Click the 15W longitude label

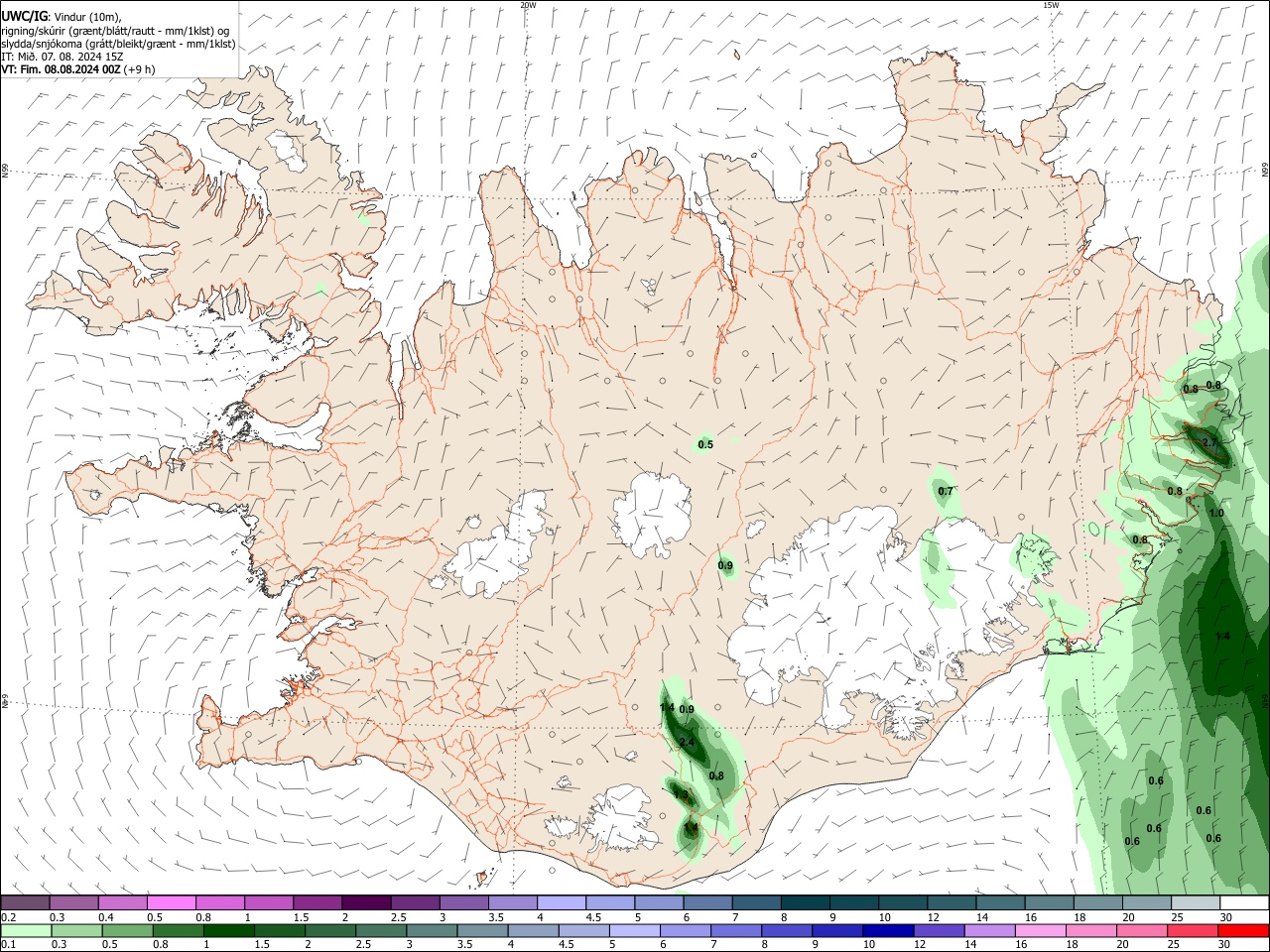coord(1051,5)
